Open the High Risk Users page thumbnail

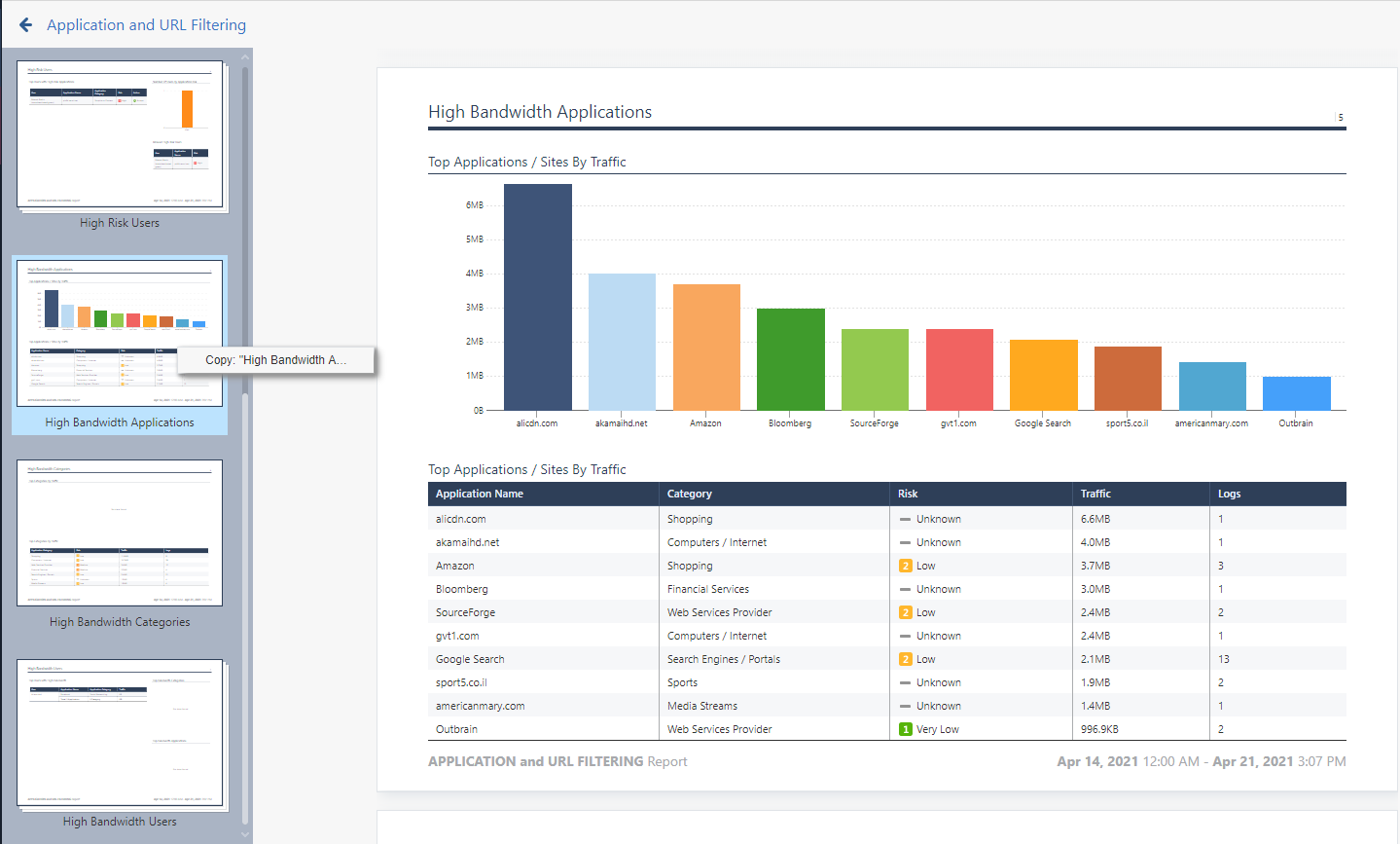point(120,134)
